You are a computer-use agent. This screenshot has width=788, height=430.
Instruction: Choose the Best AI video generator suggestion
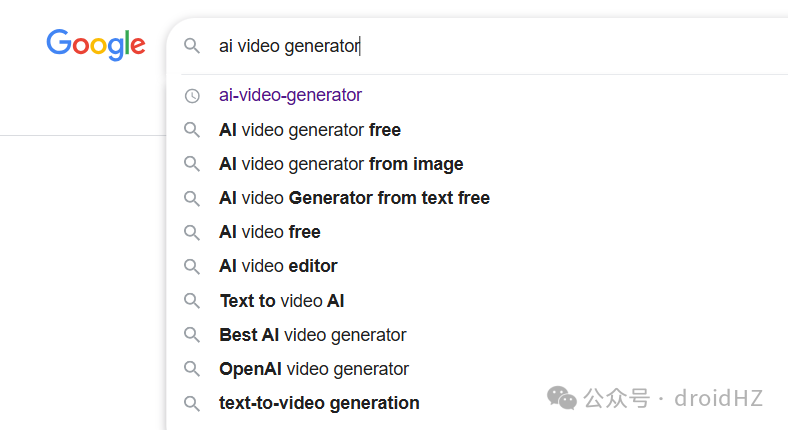click(313, 335)
